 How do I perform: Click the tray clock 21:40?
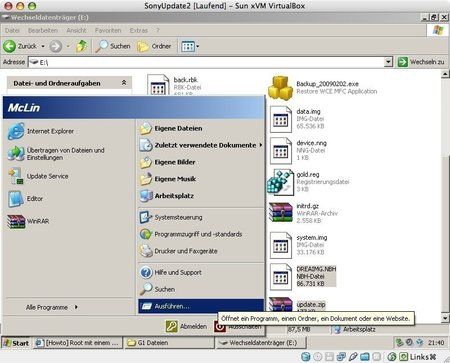click(x=436, y=343)
